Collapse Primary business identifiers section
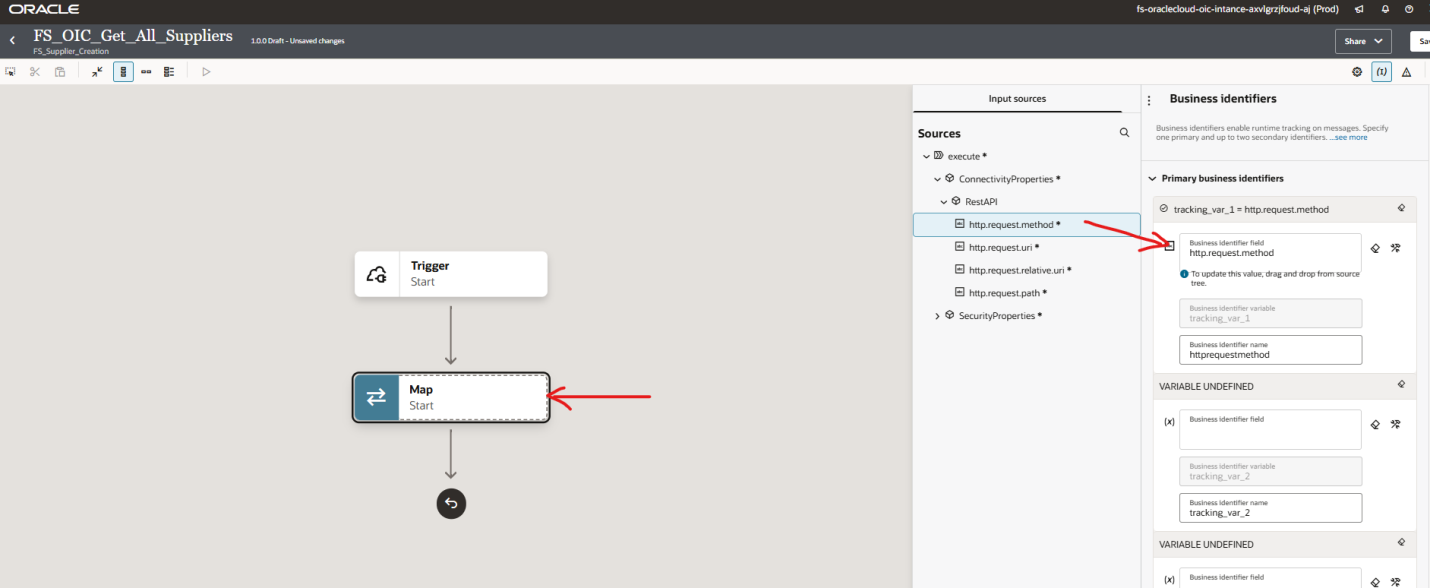The width and height of the screenshot is (1430, 588). pyautogui.click(x=1152, y=178)
